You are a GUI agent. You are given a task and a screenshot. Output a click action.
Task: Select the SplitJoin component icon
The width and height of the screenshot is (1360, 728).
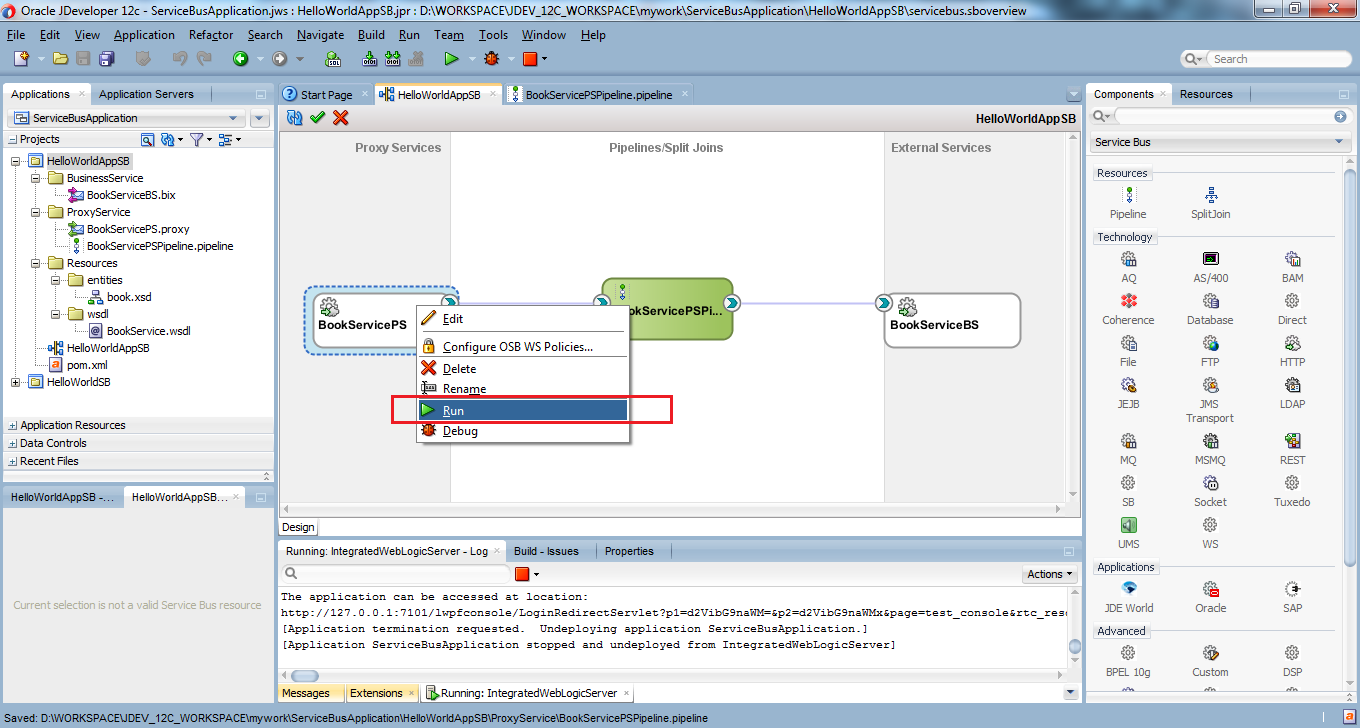coord(1211,195)
